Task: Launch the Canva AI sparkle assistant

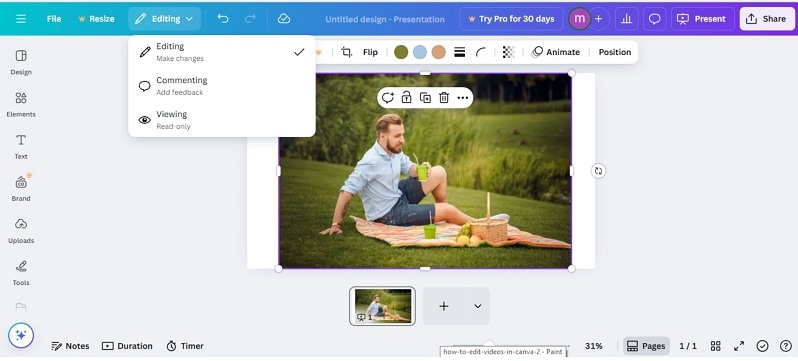Action: [21, 336]
